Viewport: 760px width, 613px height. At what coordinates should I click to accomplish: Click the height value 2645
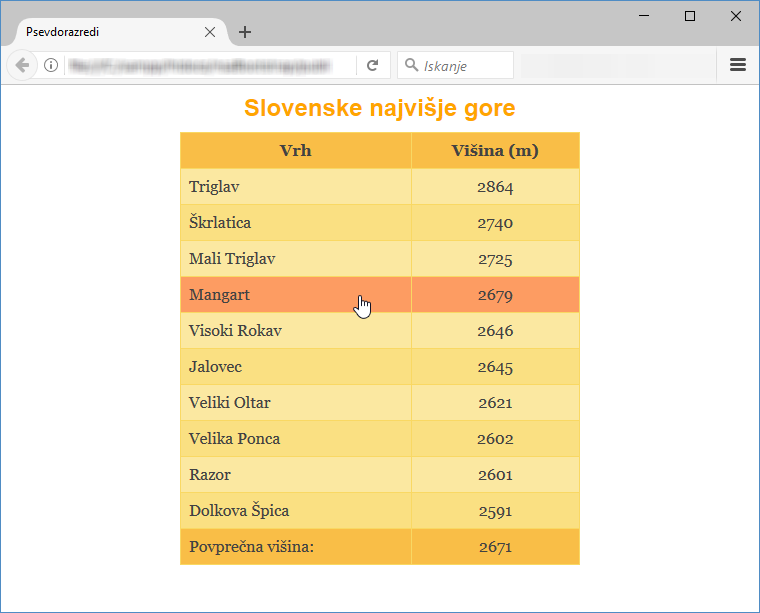495,367
